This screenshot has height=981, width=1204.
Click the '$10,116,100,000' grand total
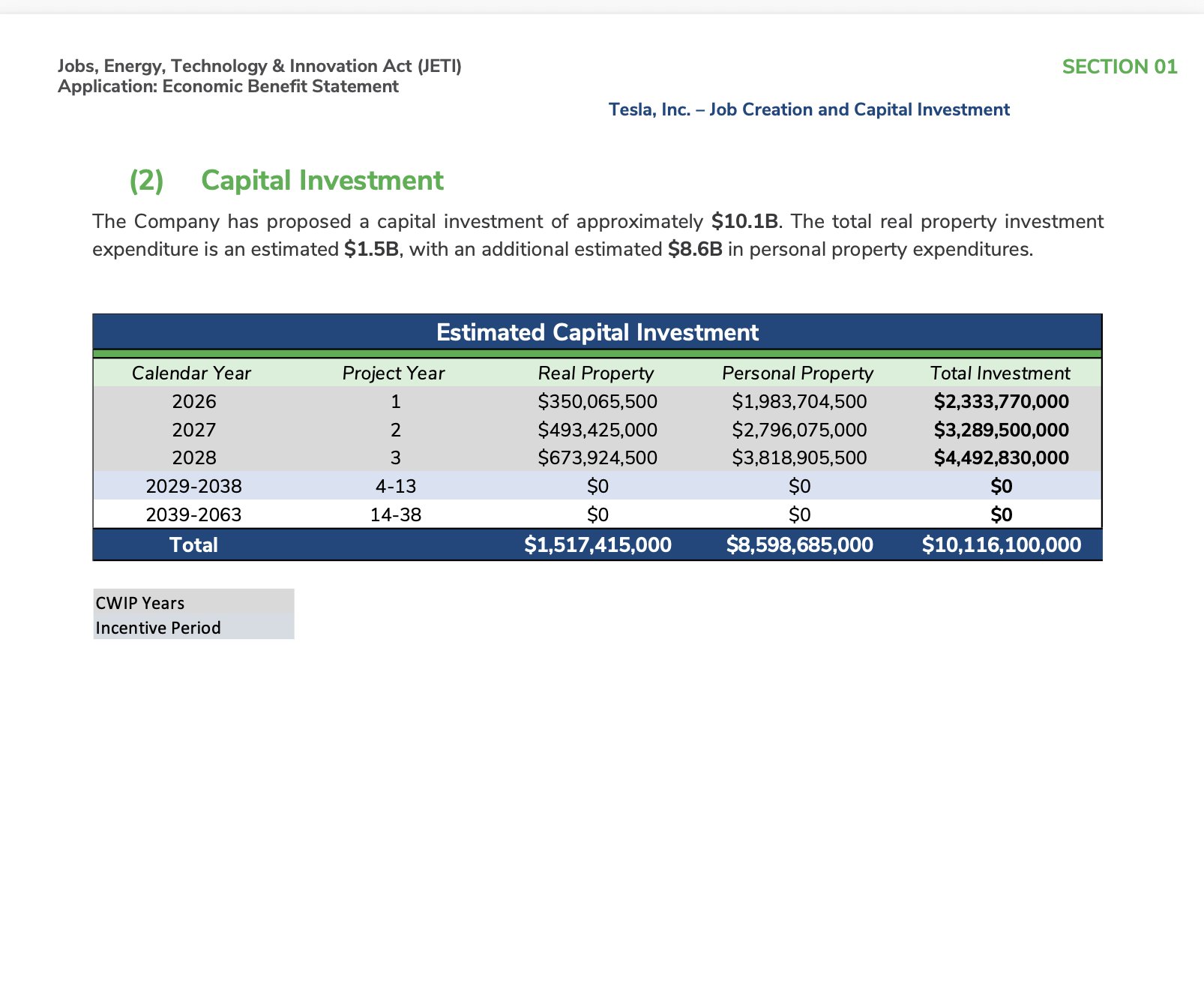click(x=1002, y=545)
